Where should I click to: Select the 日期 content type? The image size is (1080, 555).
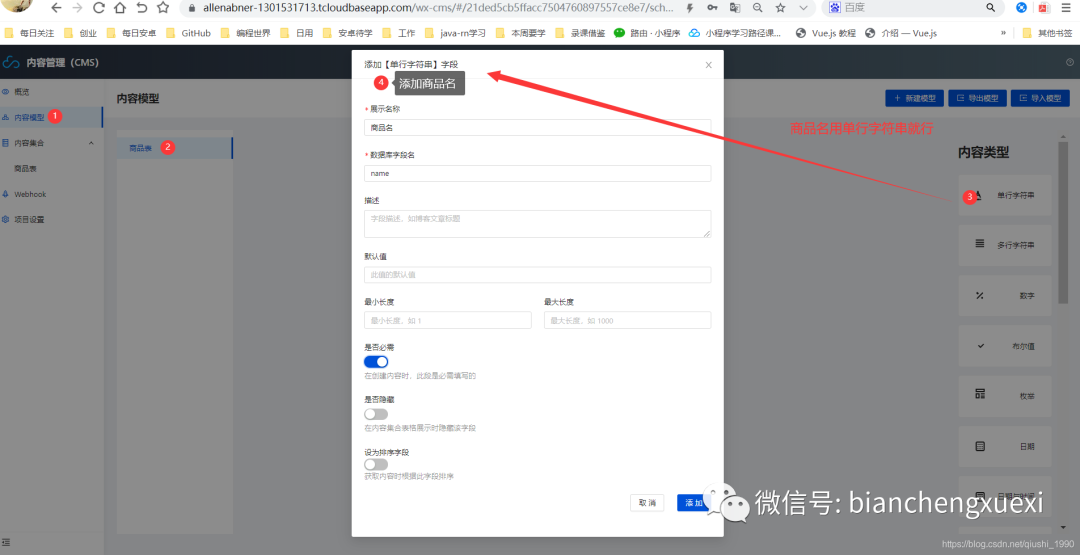[x=1005, y=446]
